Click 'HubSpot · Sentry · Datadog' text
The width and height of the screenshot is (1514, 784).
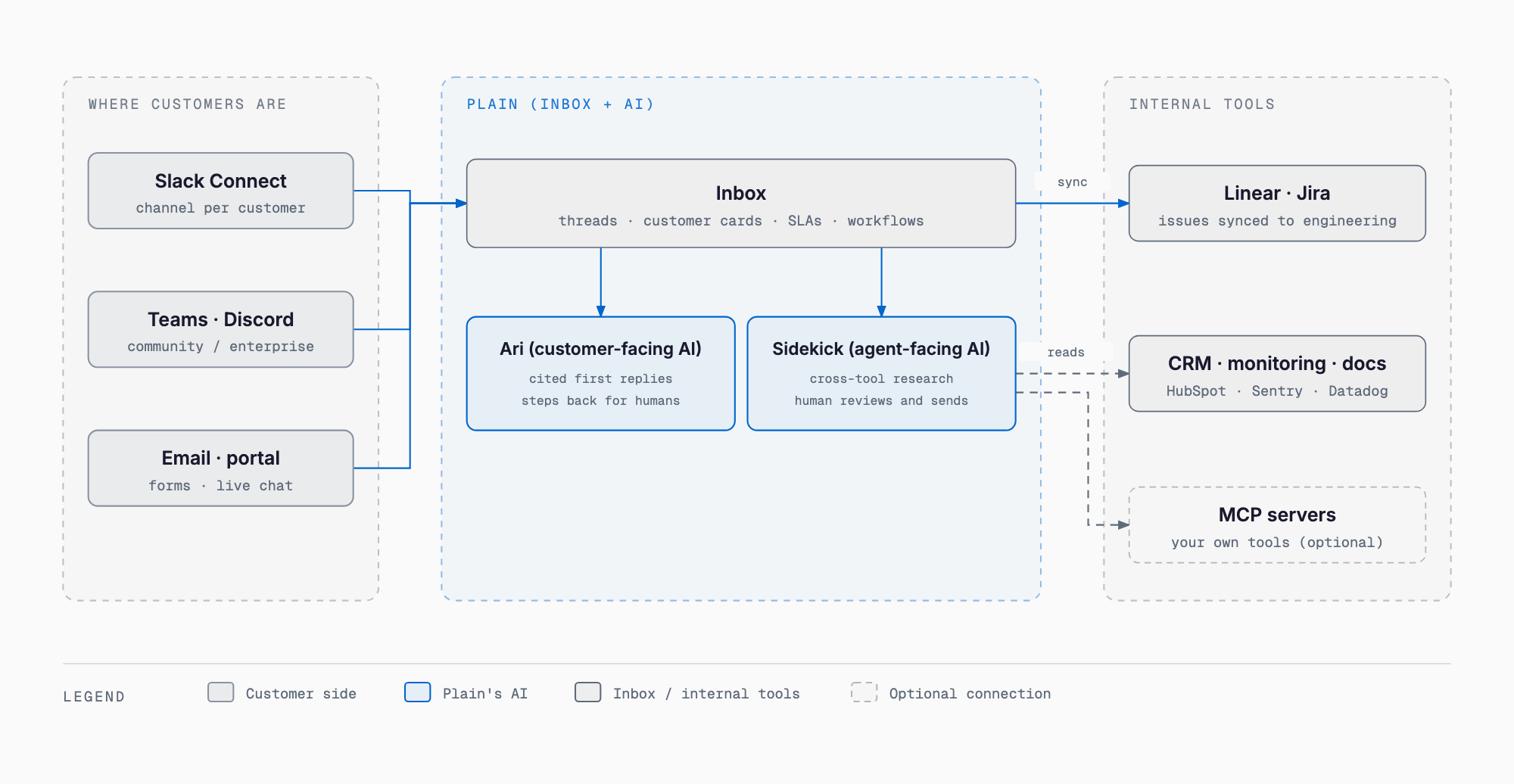(1277, 391)
